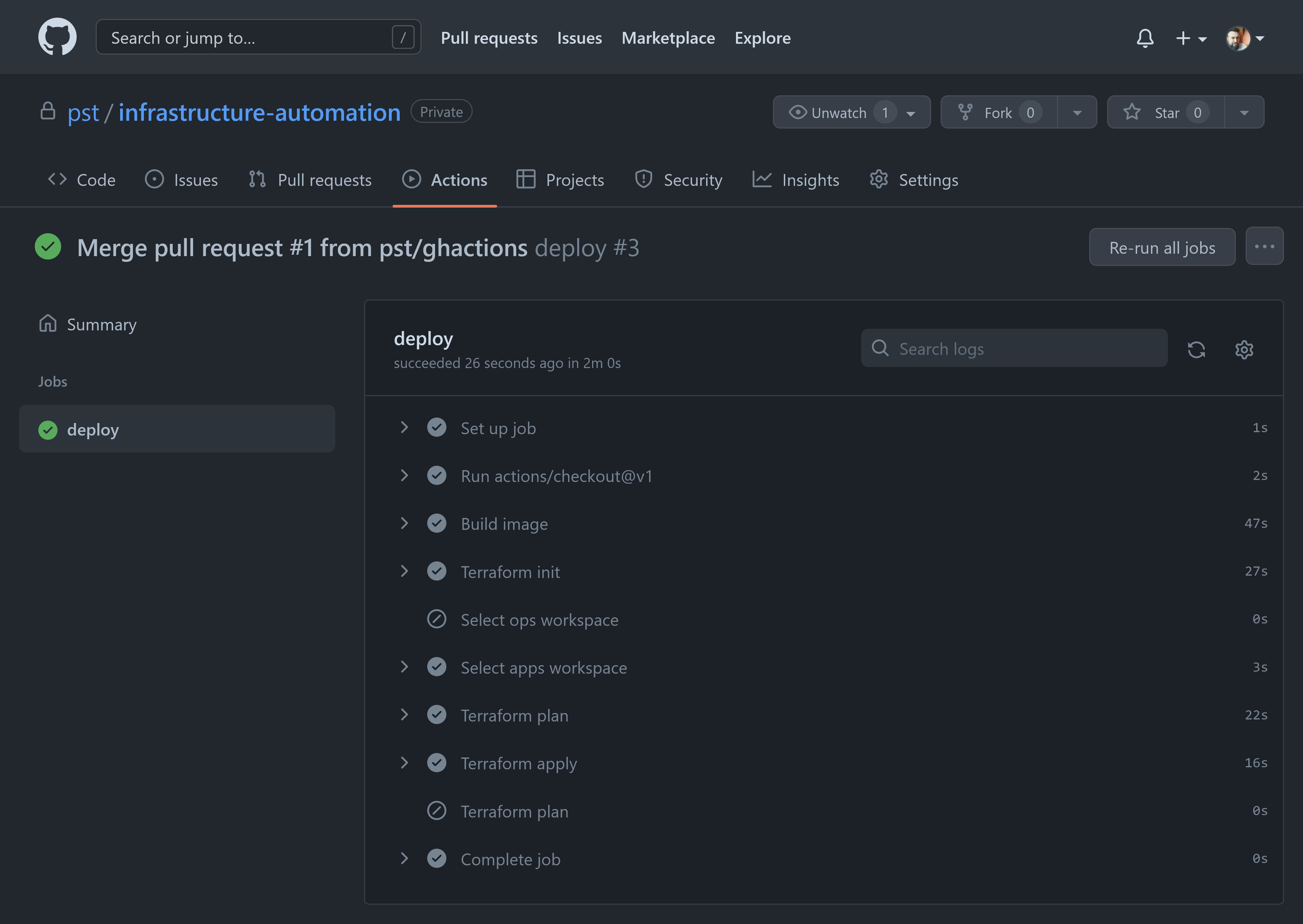
Task: Click the Re-run all jobs button
Action: coord(1162,247)
